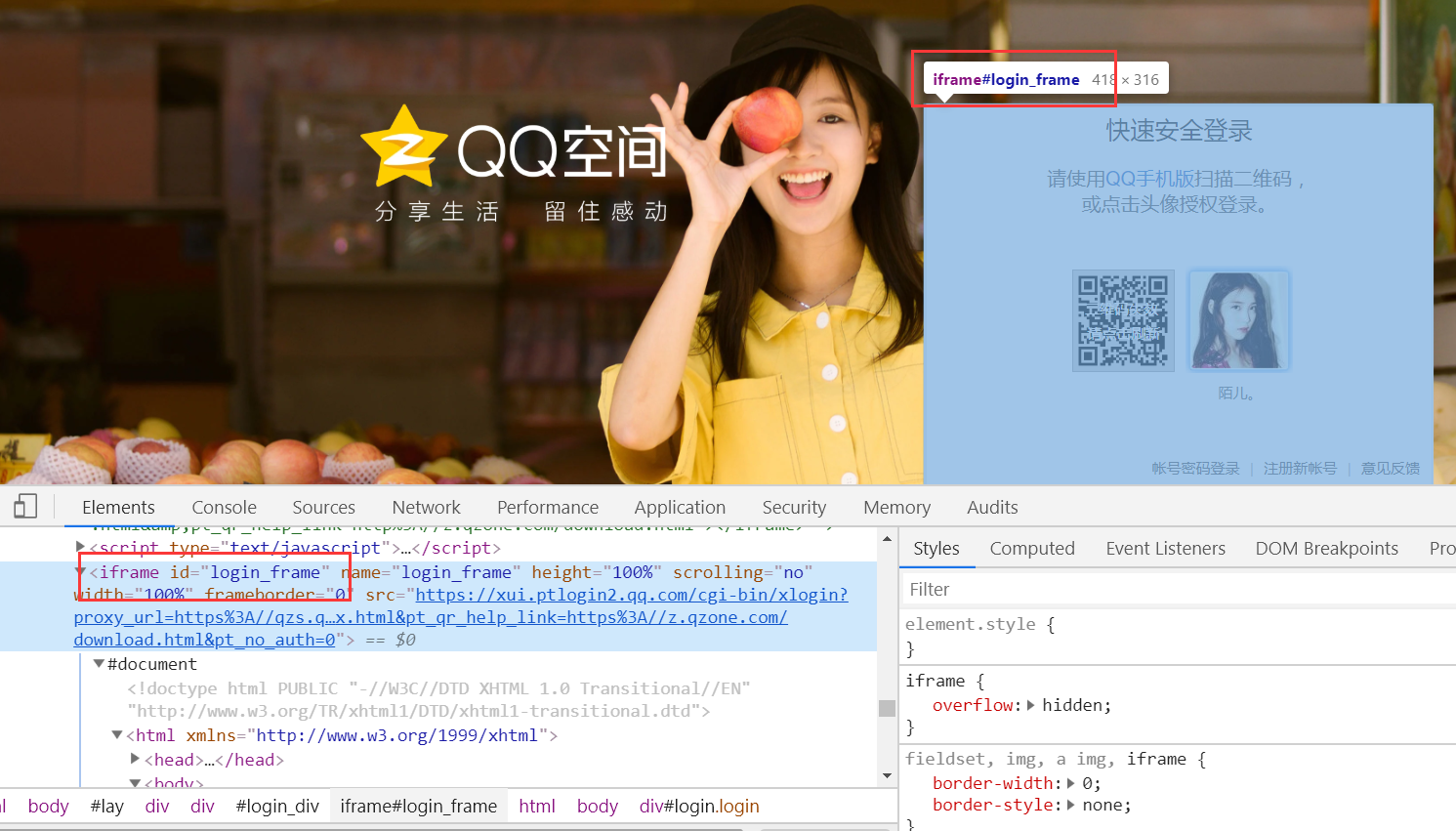Click the element.style rule selector
The image size is (1456, 831).
pos(971,625)
